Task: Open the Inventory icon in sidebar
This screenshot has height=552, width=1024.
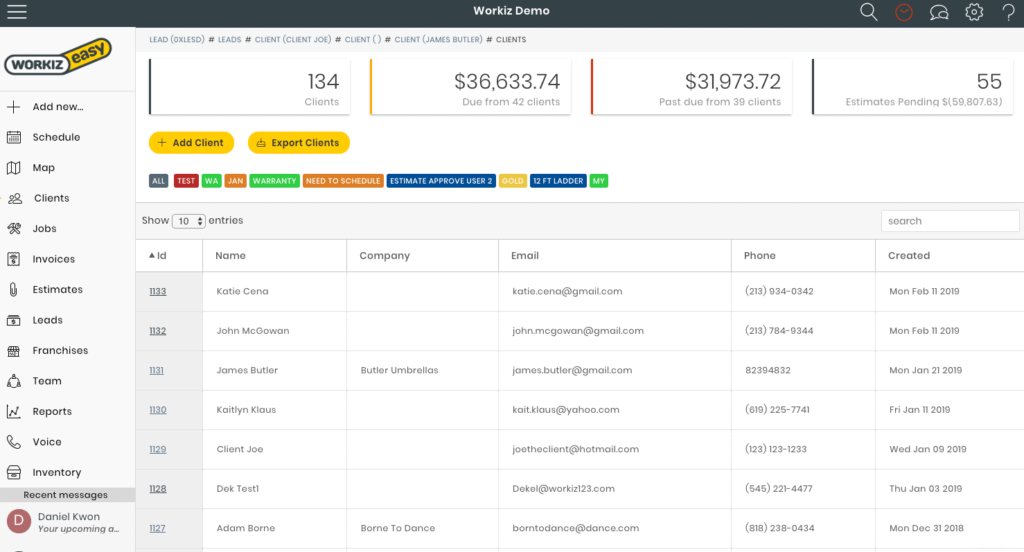Action: (14, 472)
